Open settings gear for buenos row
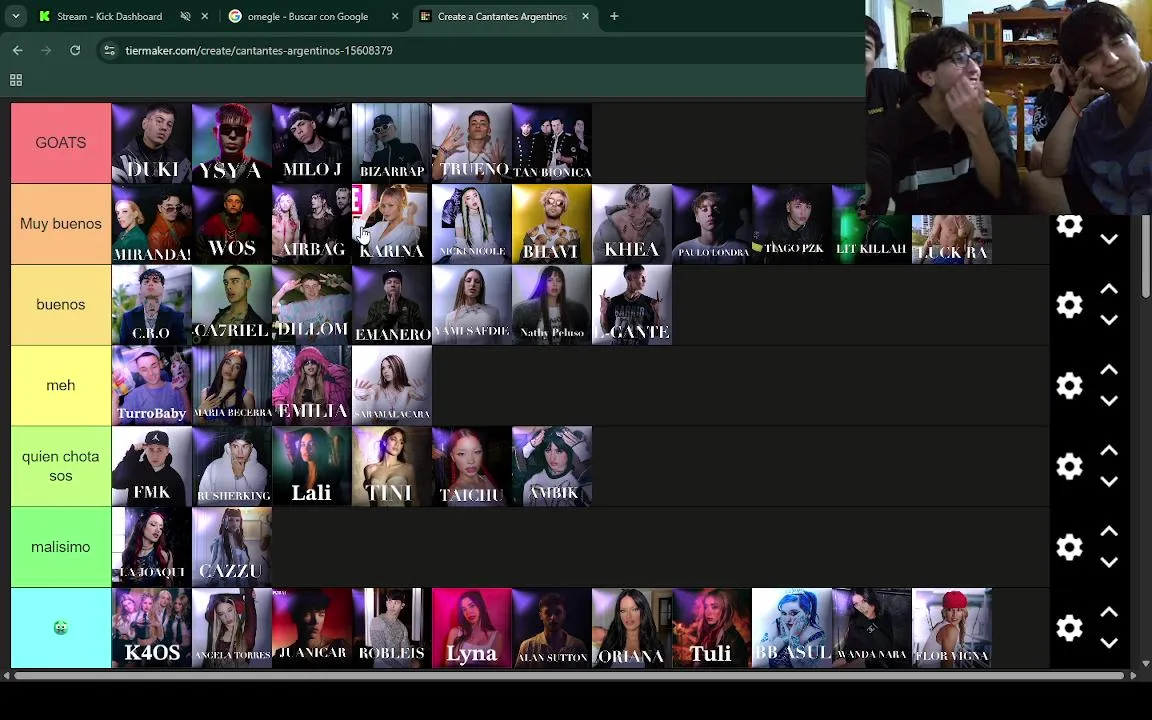 tap(1069, 304)
